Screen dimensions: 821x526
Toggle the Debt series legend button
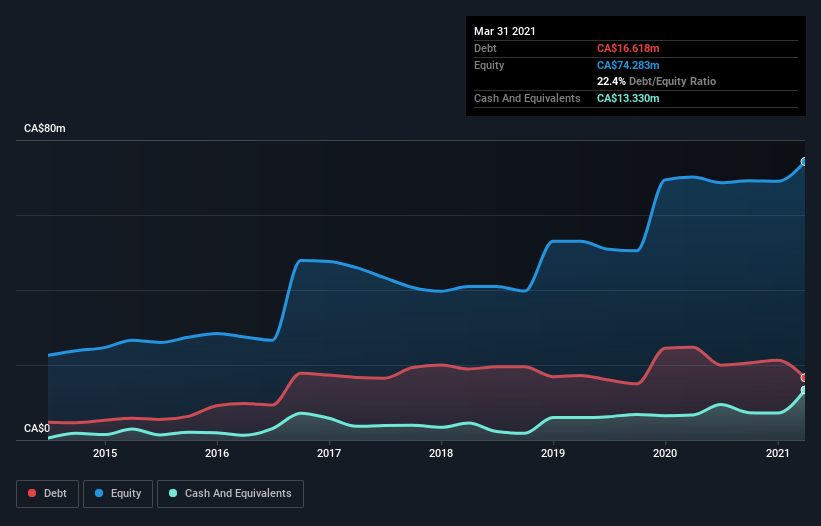(x=47, y=494)
